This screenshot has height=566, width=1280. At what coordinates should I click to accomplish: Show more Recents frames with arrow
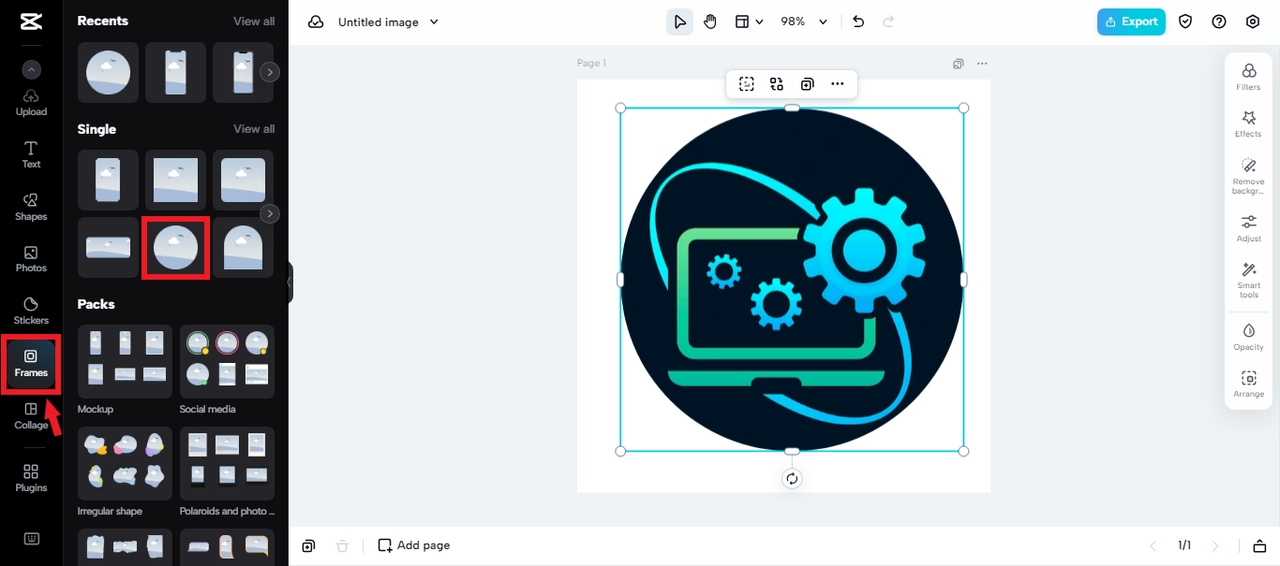(x=270, y=72)
